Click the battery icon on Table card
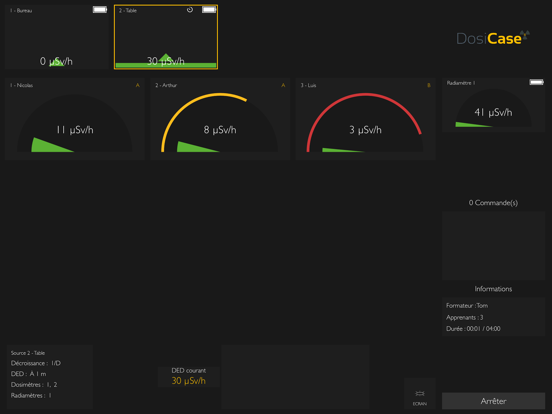552x414 pixels. [x=209, y=10]
